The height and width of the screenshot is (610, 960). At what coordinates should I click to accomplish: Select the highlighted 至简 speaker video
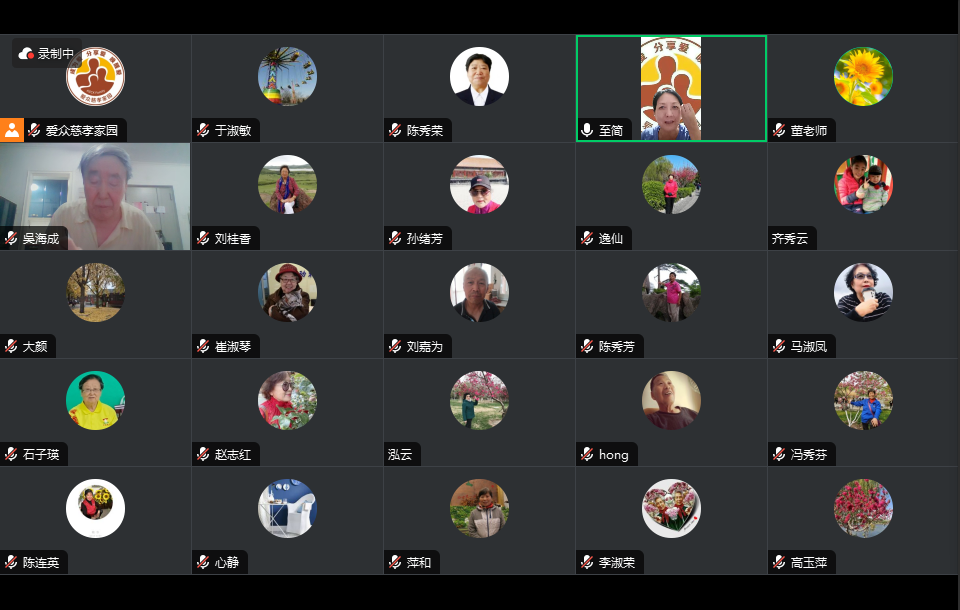tap(671, 88)
